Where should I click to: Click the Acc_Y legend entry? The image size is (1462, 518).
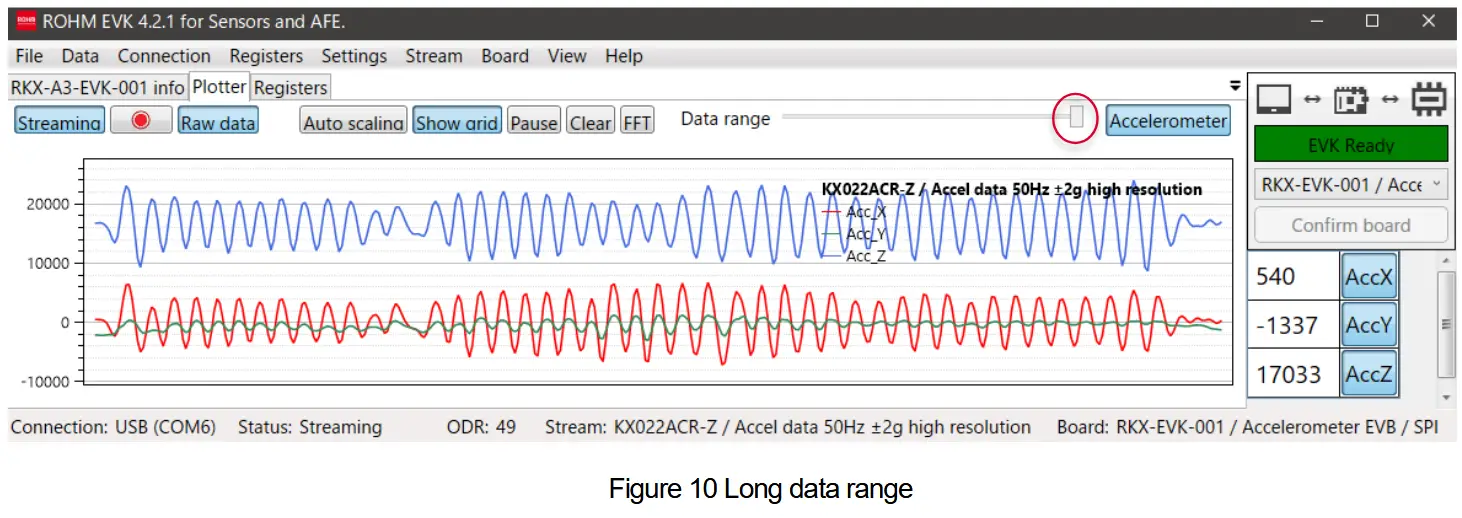854,234
